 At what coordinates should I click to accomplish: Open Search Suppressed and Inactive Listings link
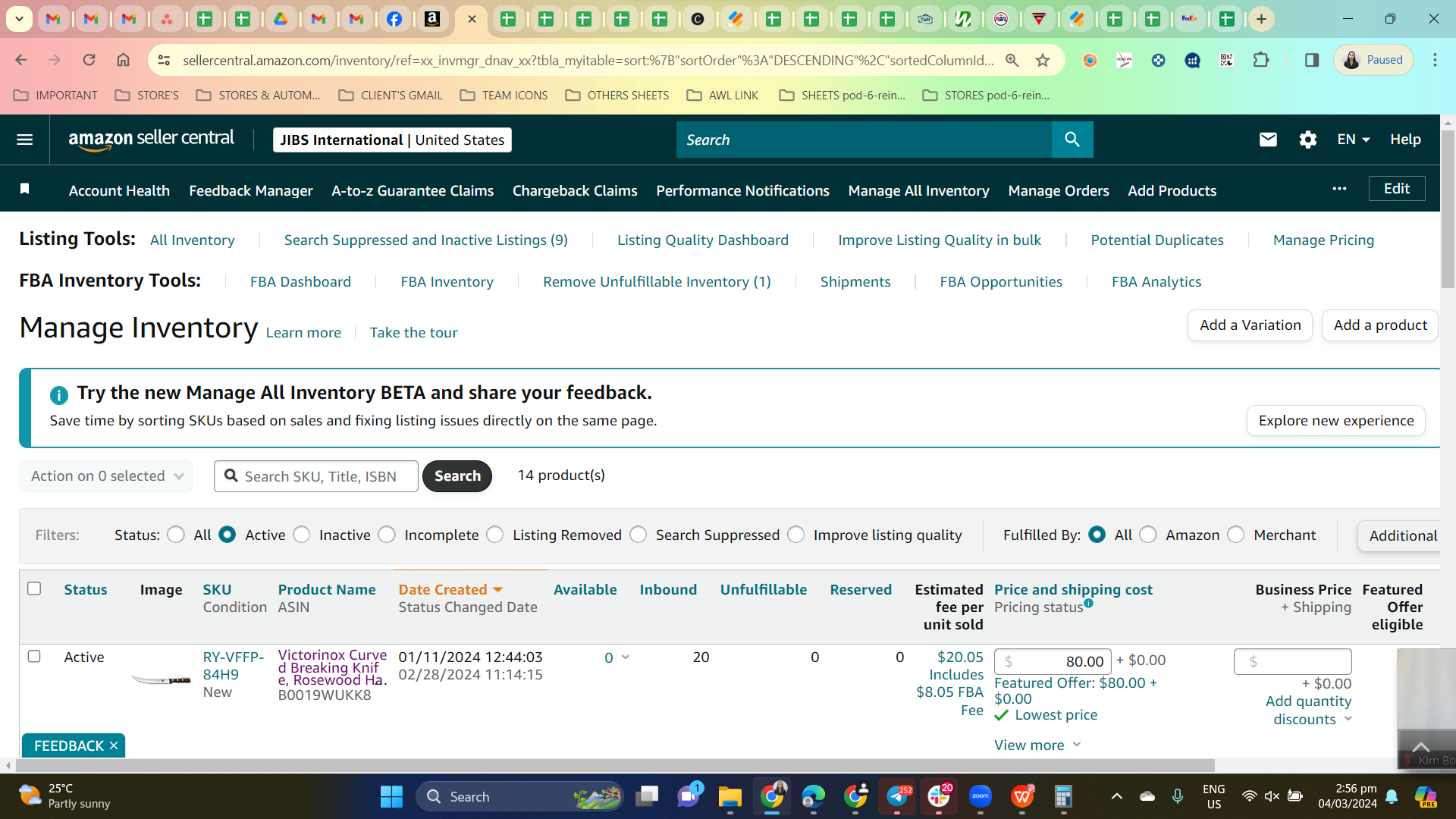click(426, 240)
